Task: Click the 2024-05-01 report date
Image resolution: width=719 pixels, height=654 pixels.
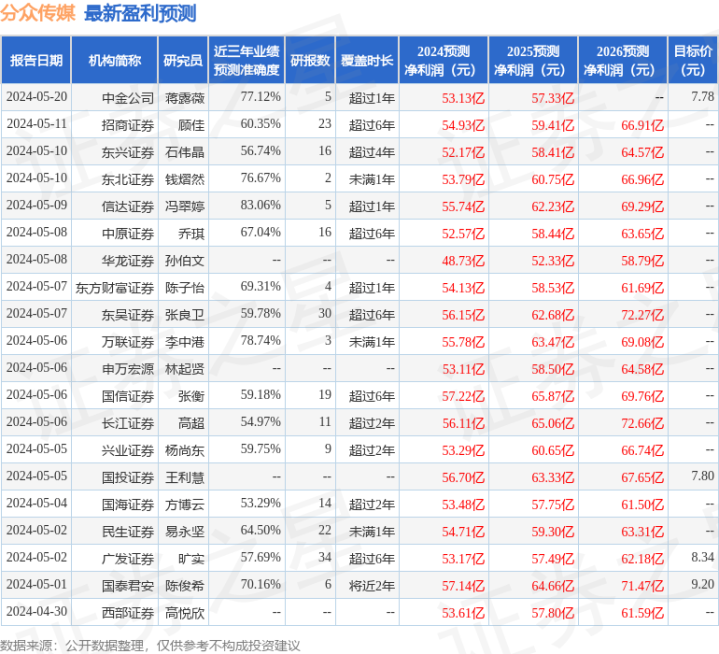Action: click(x=37, y=584)
